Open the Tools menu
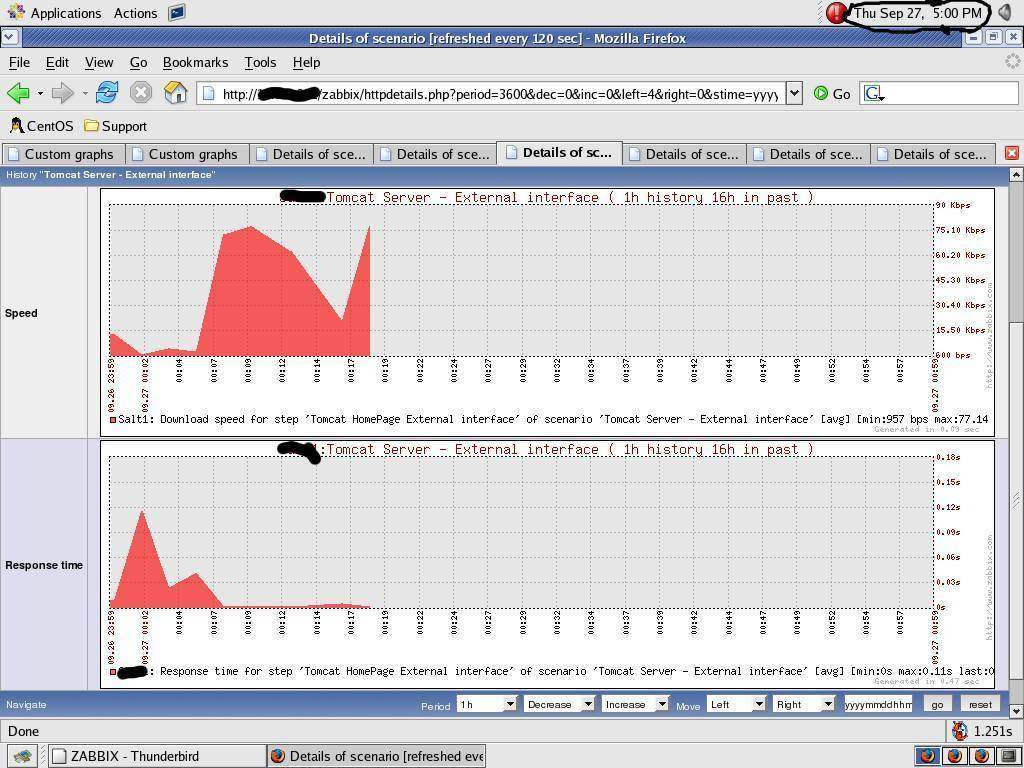This screenshot has height=768, width=1024. pyautogui.click(x=260, y=63)
